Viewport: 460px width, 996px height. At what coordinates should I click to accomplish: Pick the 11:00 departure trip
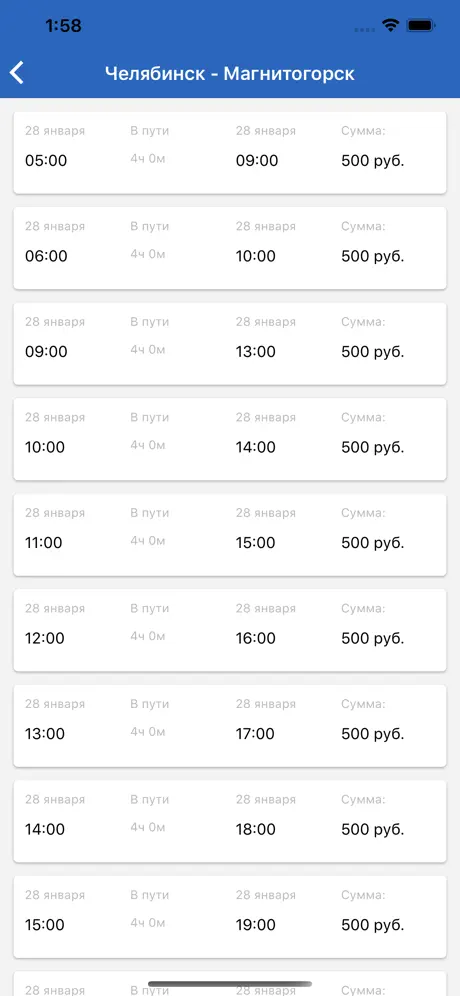(230, 535)
